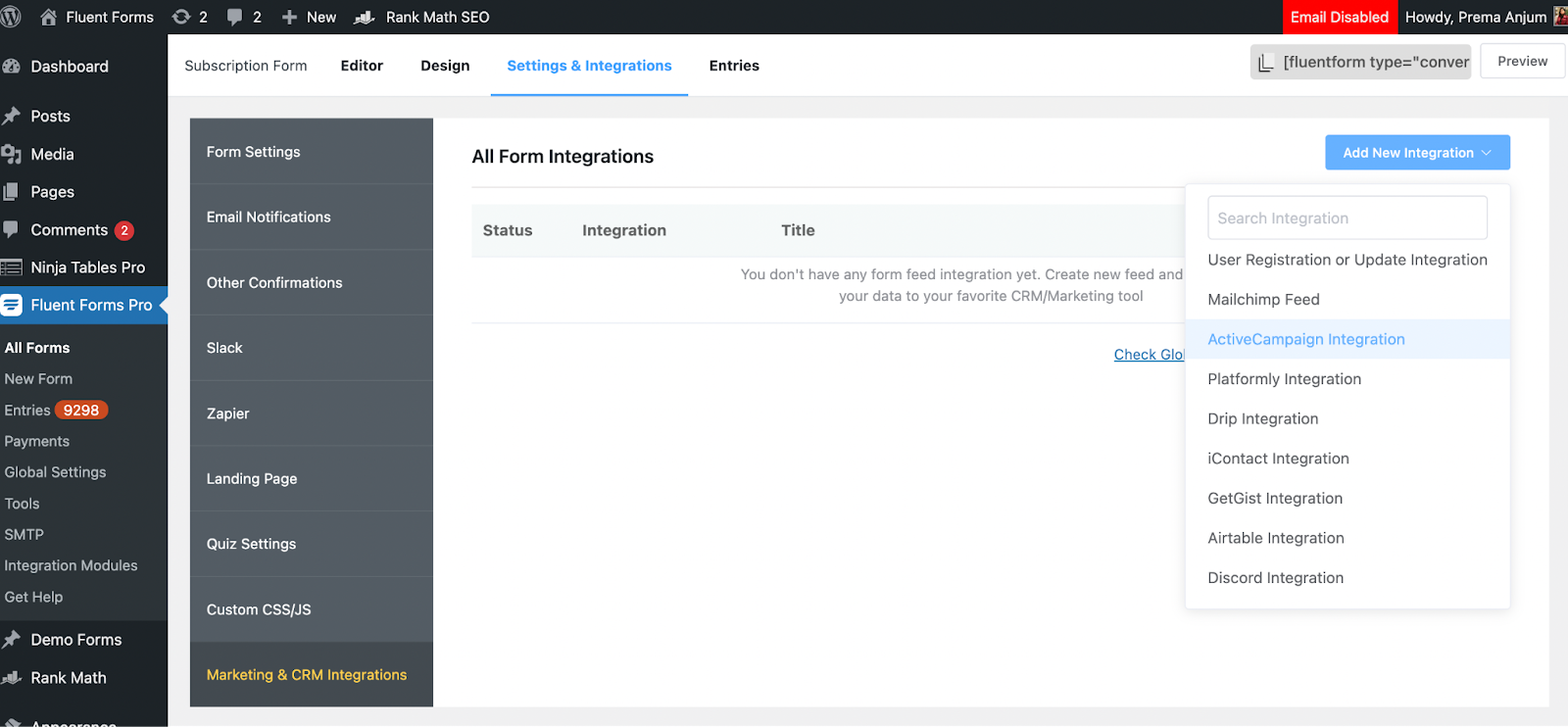Open the Editor tab
This screenshot has width=1568, height=727.
pos(362,66)
